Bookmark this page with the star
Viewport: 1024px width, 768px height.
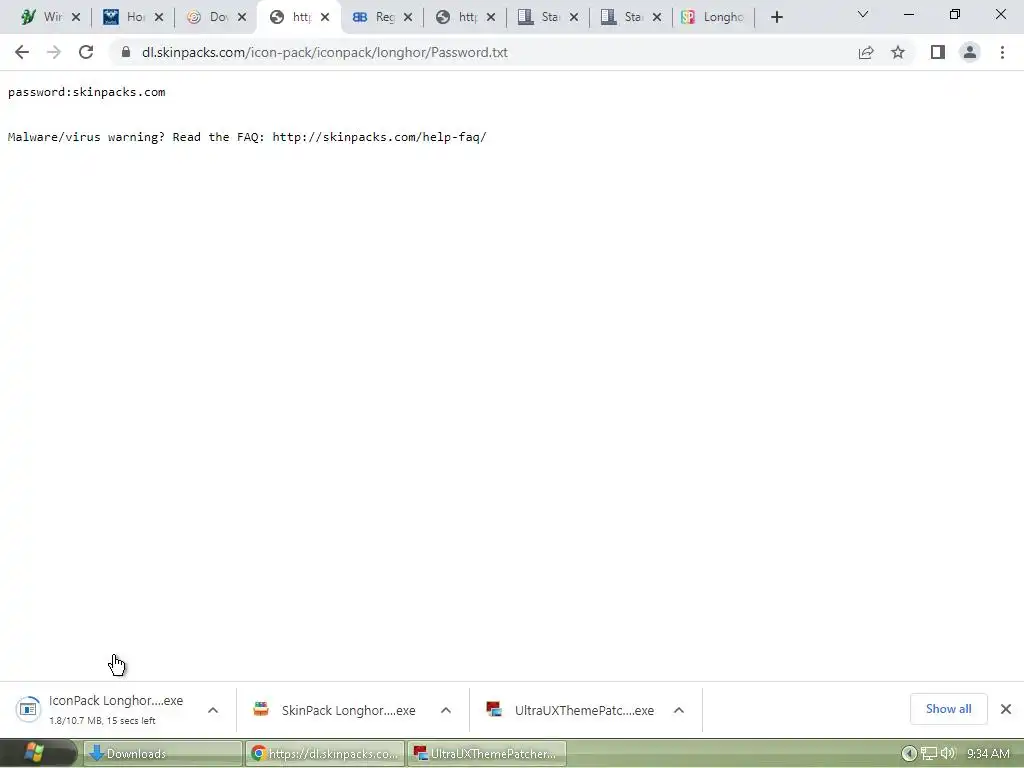[x=898, y=52]
